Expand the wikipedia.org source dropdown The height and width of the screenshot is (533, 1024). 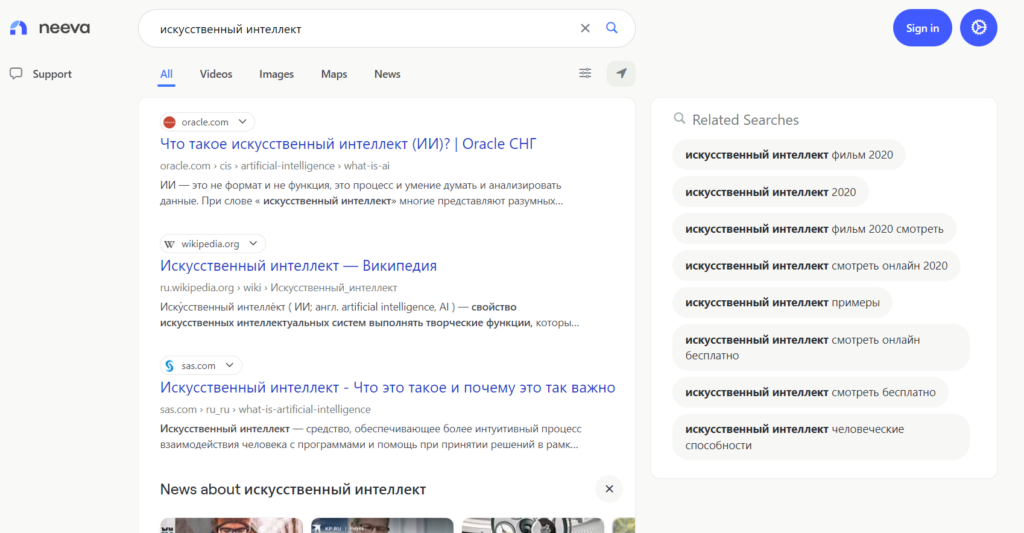253,244
